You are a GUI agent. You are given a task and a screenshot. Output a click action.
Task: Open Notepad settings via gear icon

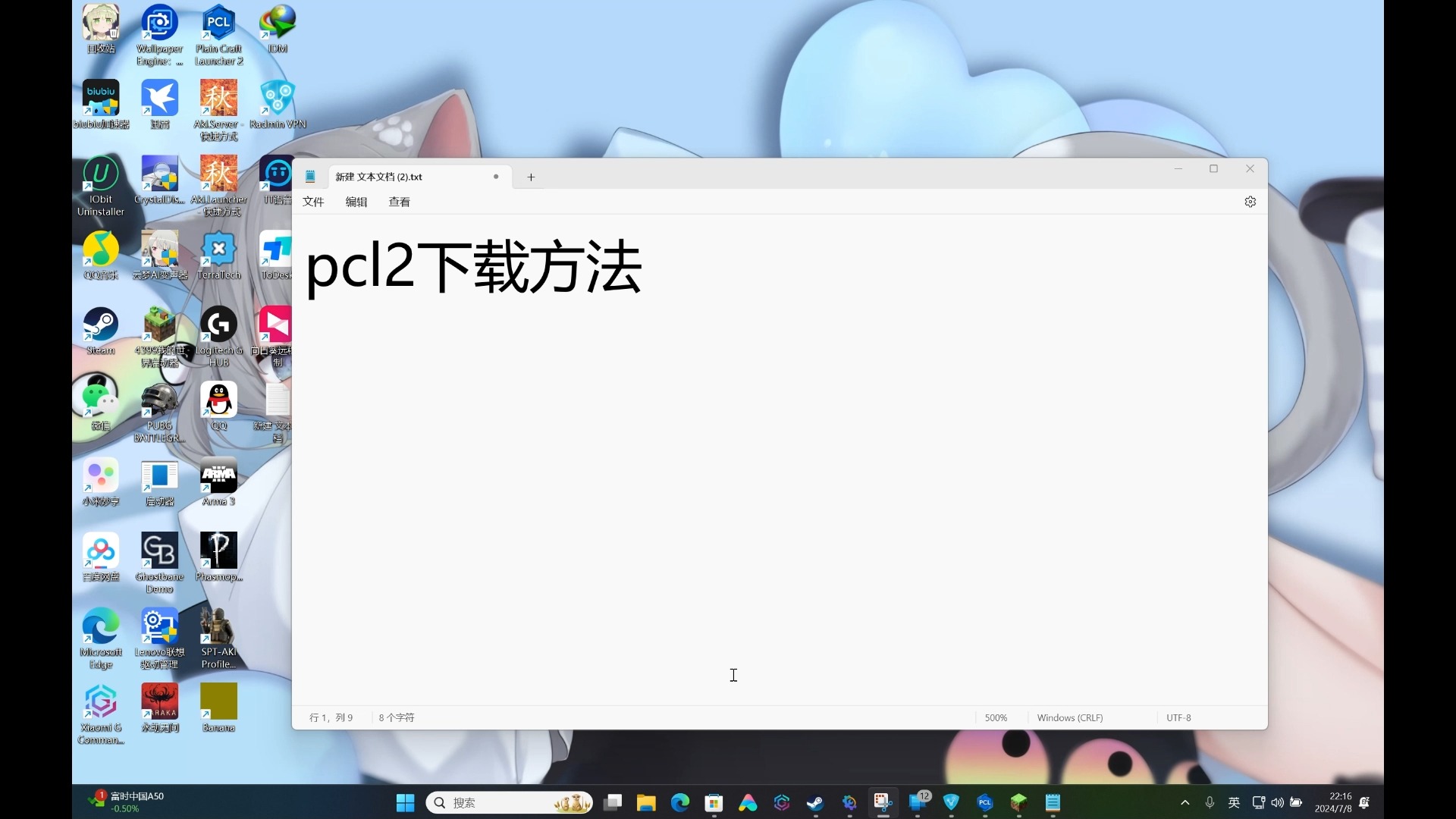[1249, 201]
